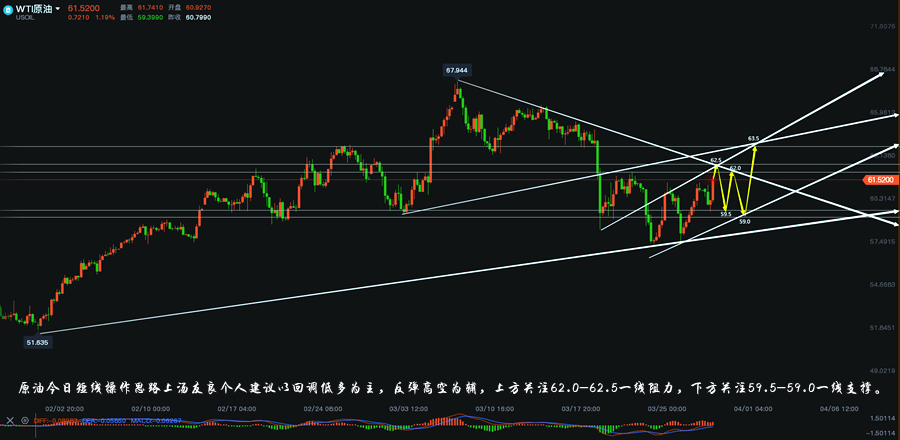Select the 67.944 high price label
The width and height of the screenshot is (900, 440).
tap(456, 70)
